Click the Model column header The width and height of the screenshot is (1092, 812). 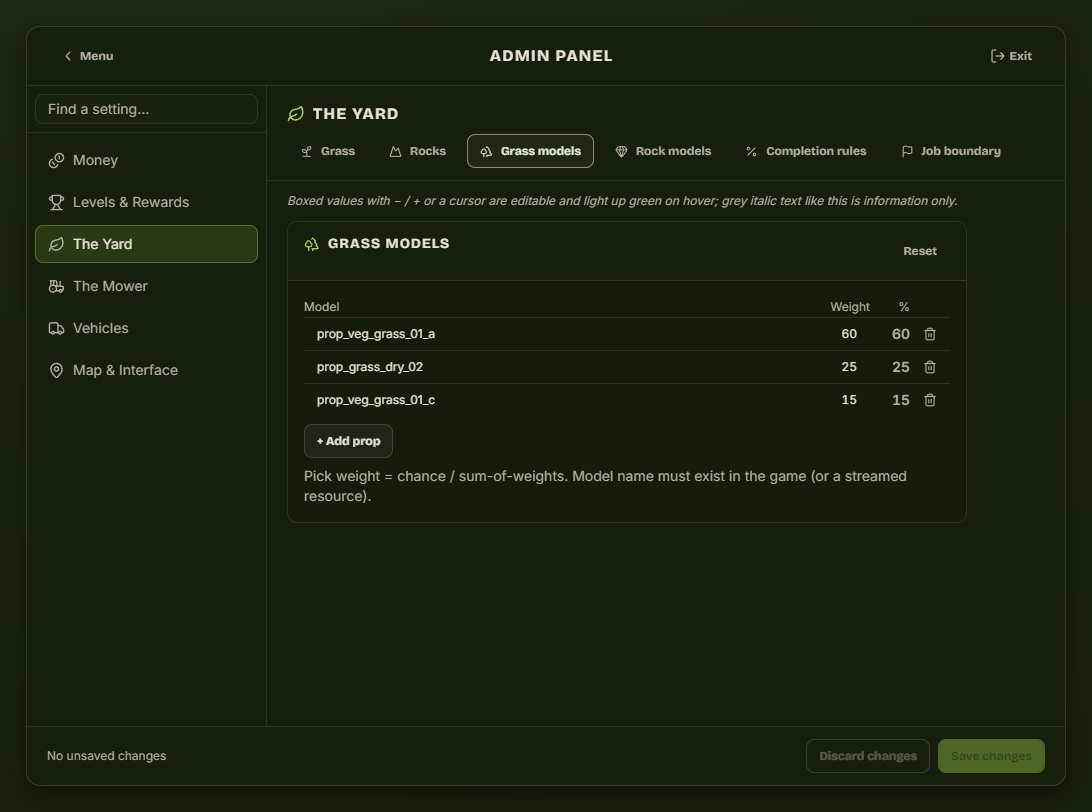tap(322, 307)
